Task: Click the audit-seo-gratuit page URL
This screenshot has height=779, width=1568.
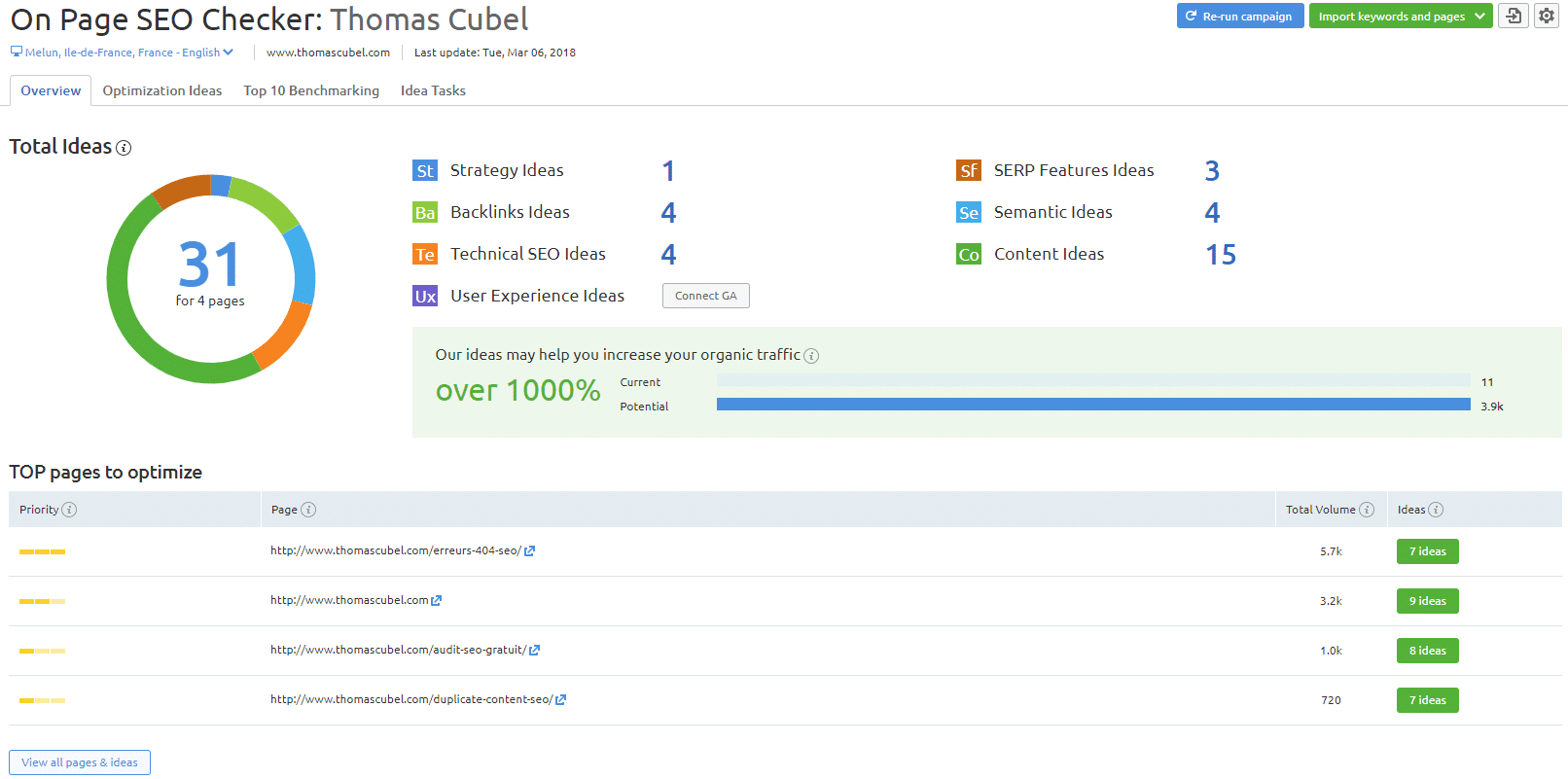Action: click(x=399, y=650)
